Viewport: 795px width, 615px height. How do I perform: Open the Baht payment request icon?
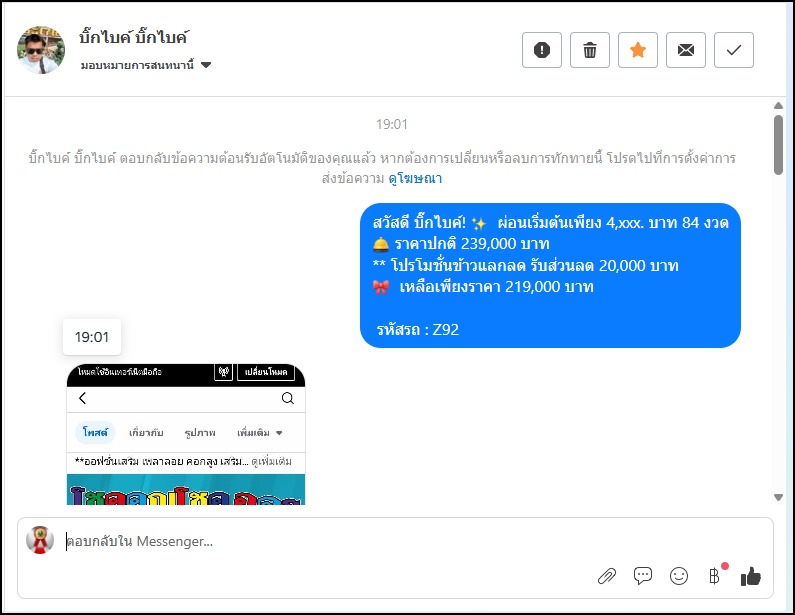(x=714, y=576)
